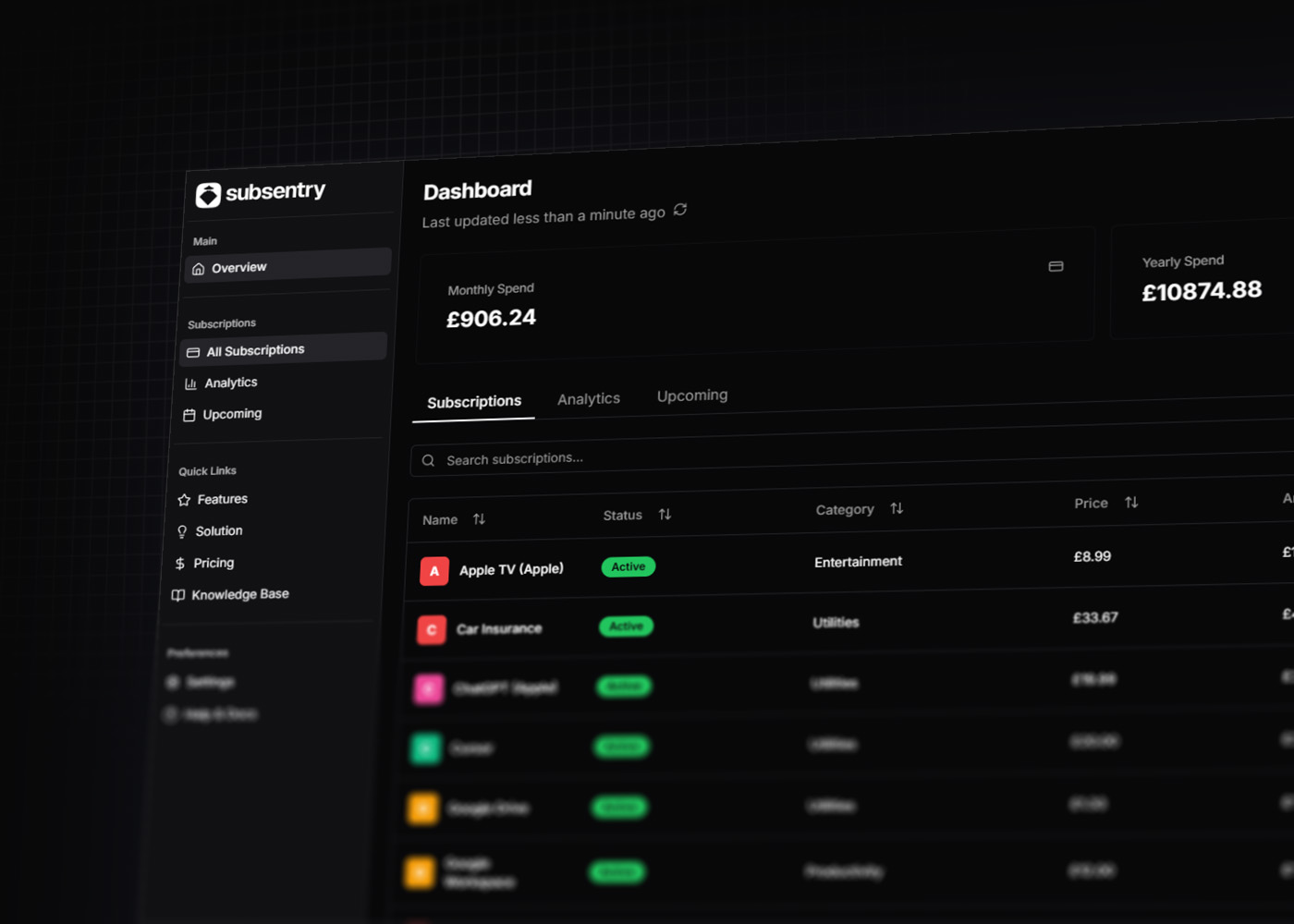Open the Category column sort control
The image size is (1294, 924).
tap(896, 507)
